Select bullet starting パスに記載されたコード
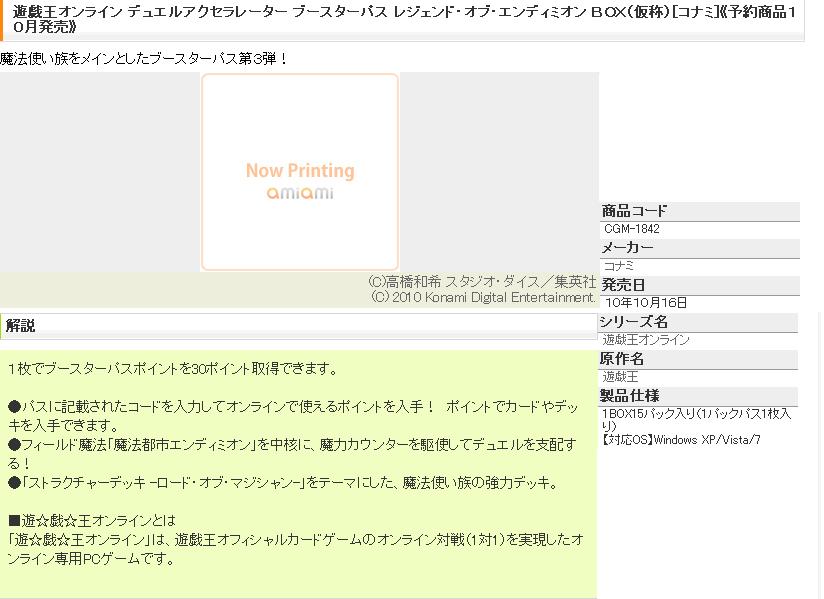 [x=293, y=416]
